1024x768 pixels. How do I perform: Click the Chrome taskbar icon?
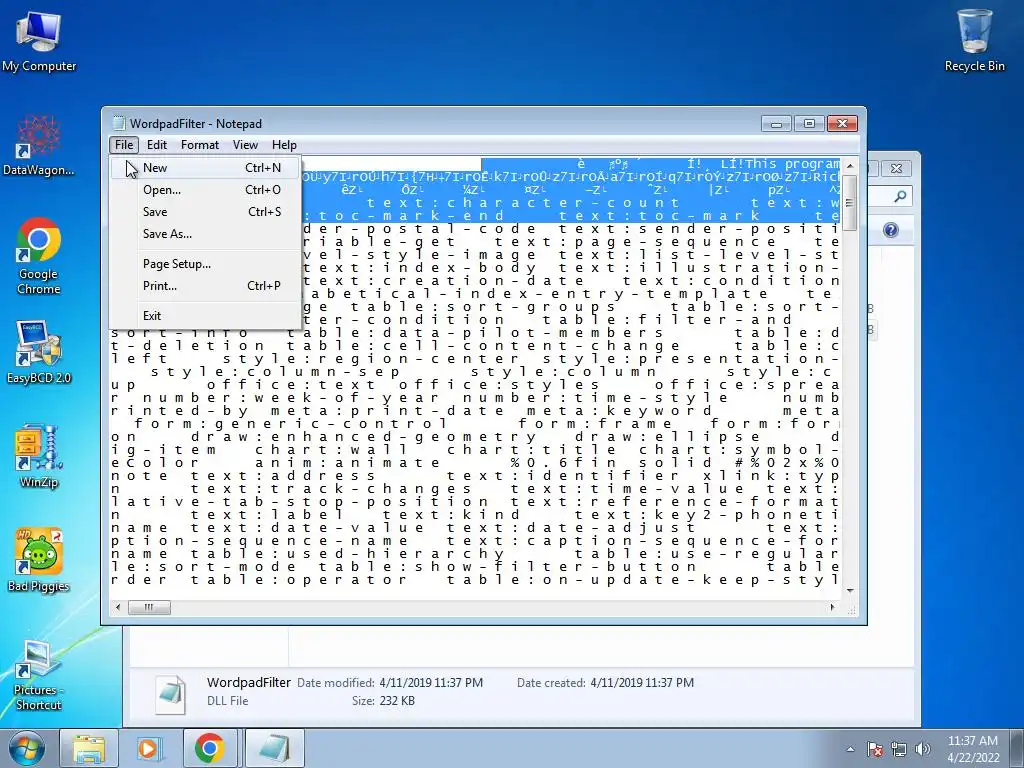pos(209,748)
